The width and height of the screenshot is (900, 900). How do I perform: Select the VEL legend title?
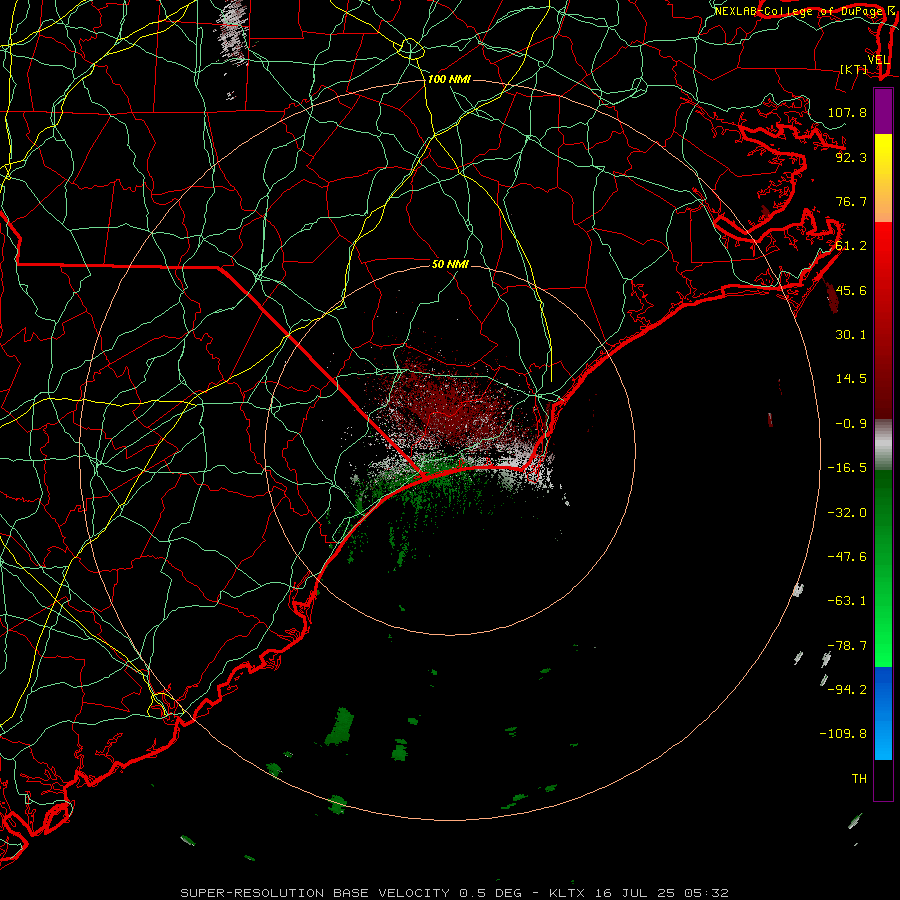pyautogui.click(x=878, y=60)
